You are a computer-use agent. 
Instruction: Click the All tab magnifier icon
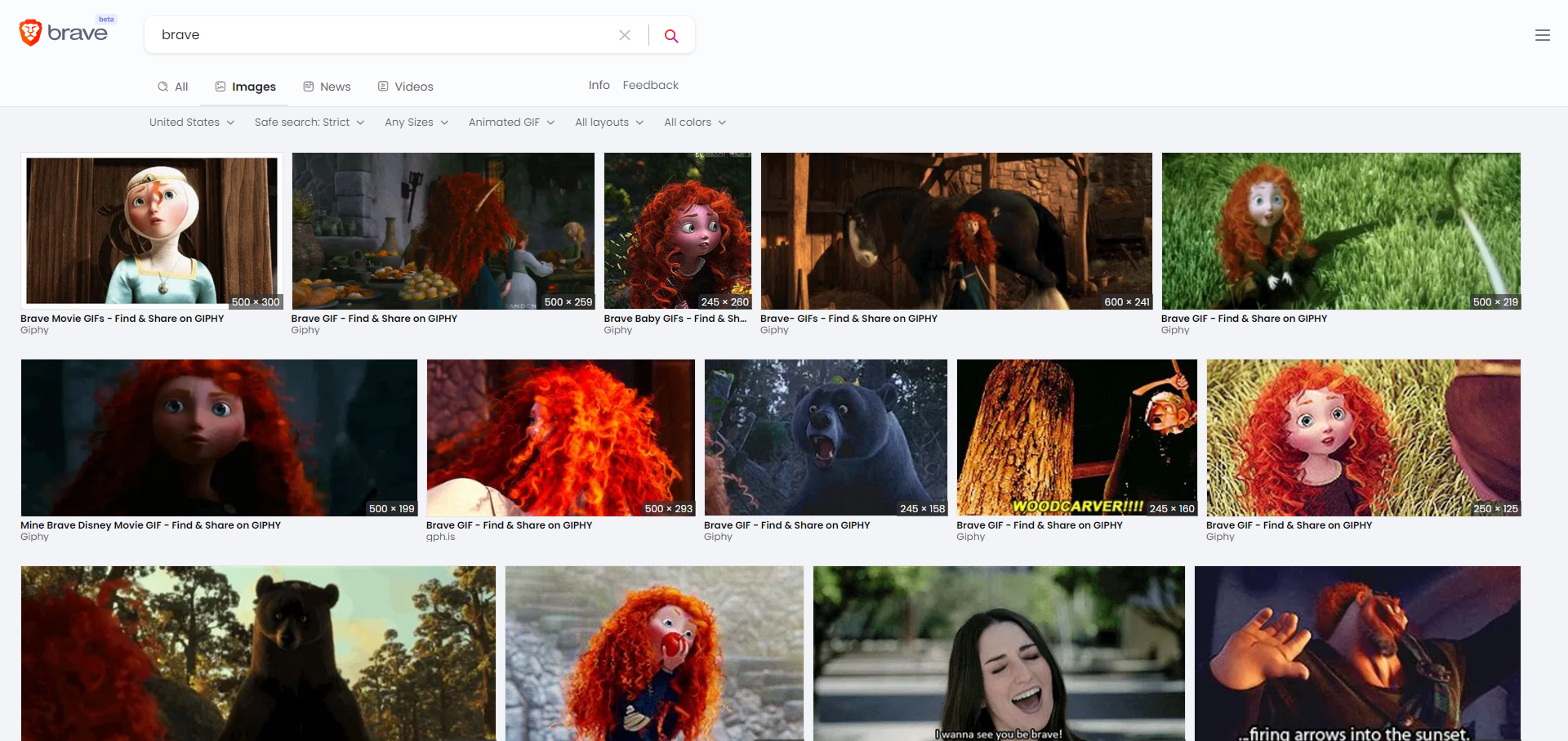coord(163,87)
